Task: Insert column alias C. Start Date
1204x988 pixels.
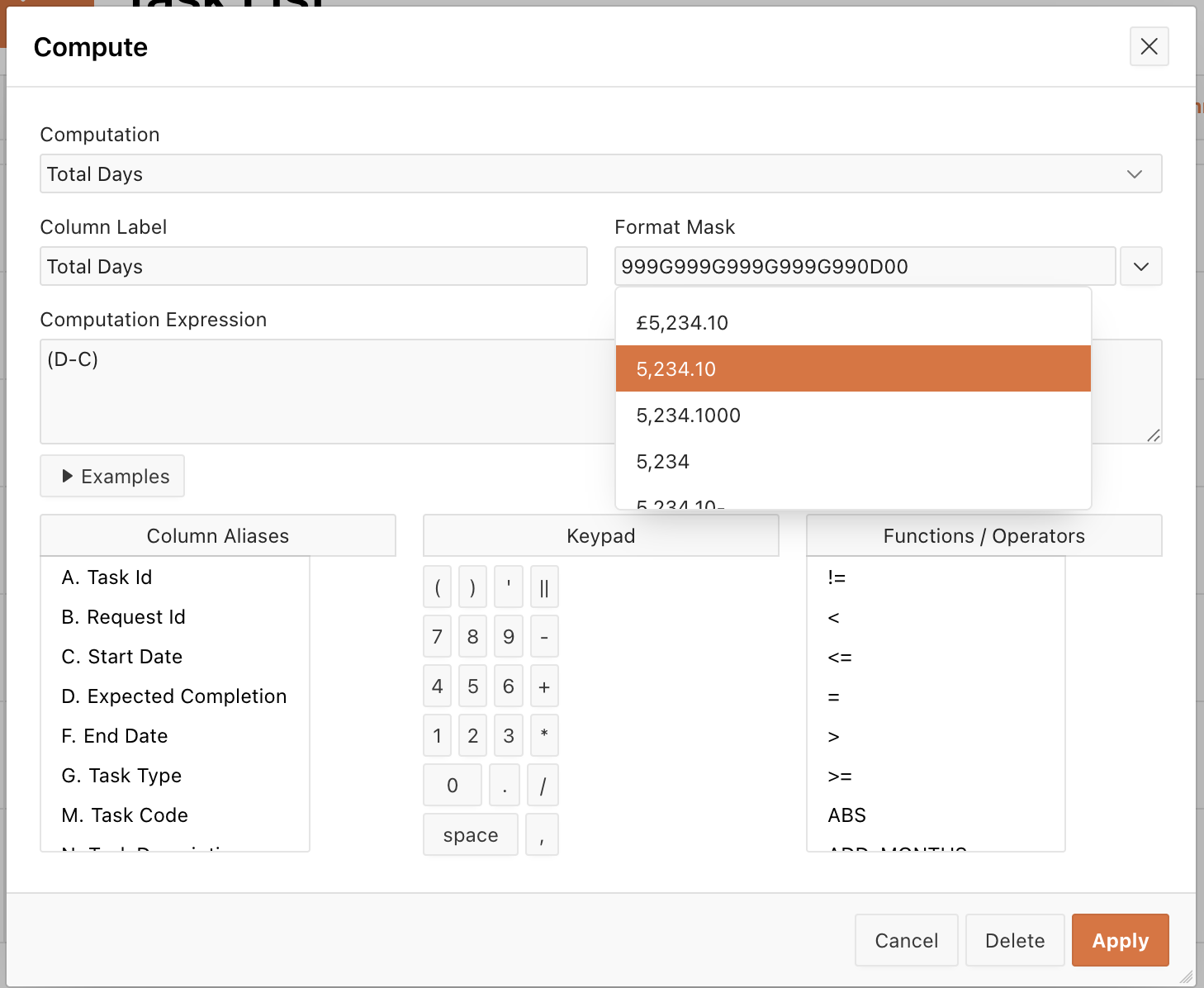Action: coord(122,657)
